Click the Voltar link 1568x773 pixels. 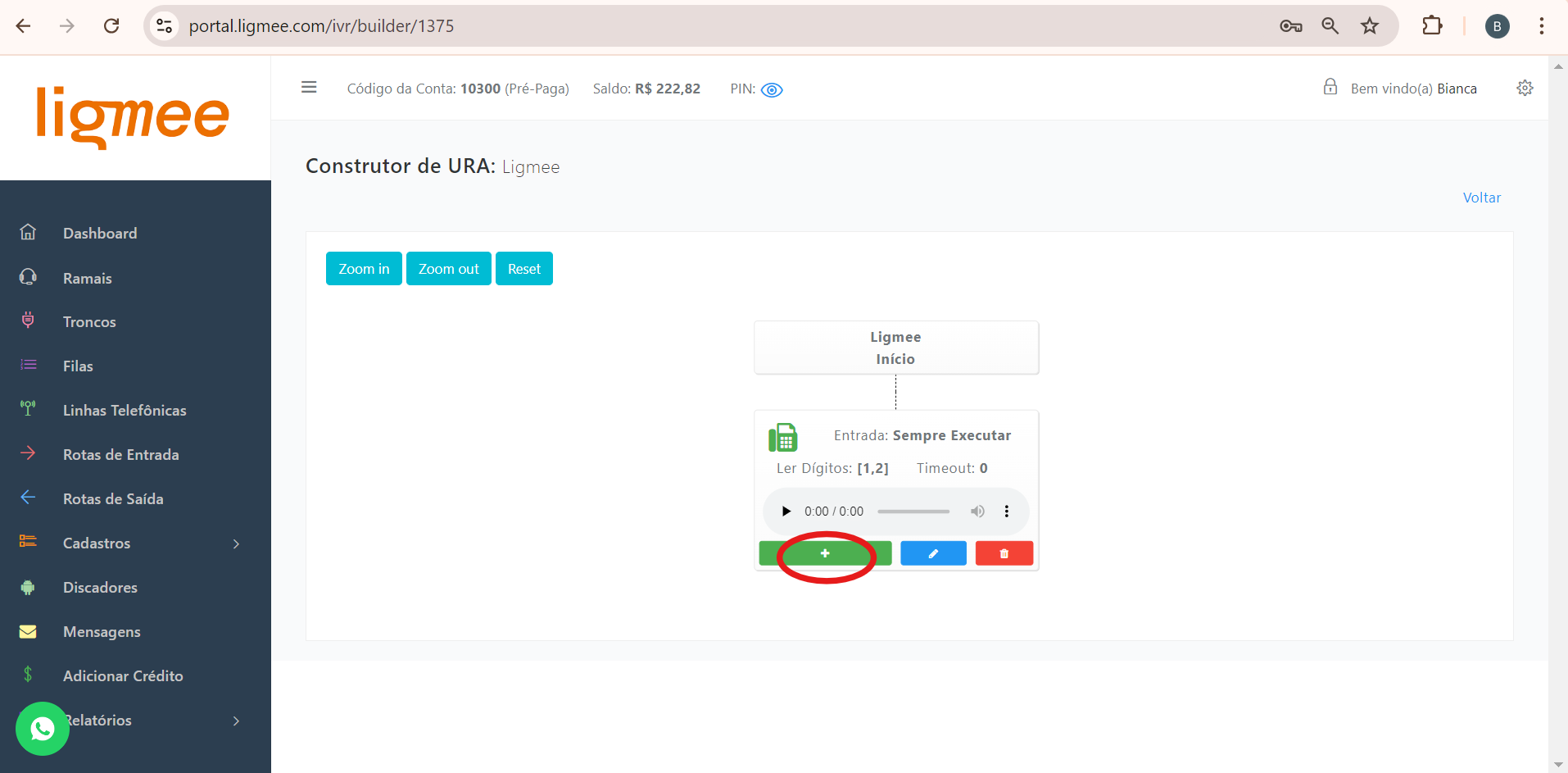pyautogui.click(x=1481, y=198)
